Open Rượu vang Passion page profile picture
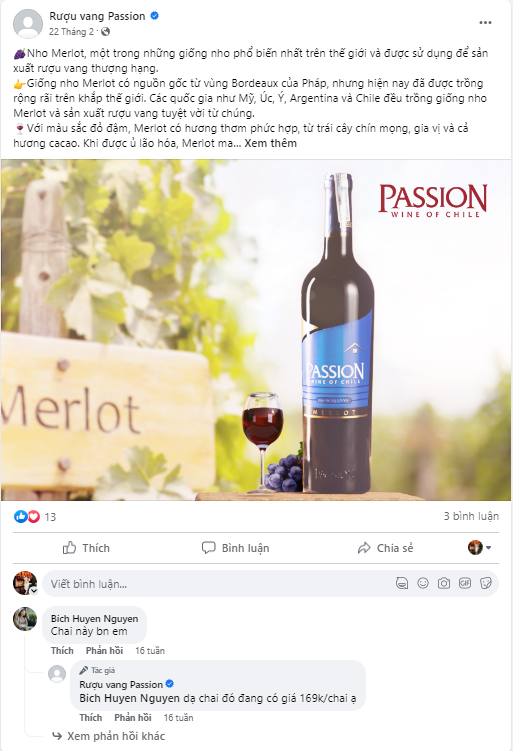The height and width of the screenshot is (751, 513). click(x=28, y=23)
